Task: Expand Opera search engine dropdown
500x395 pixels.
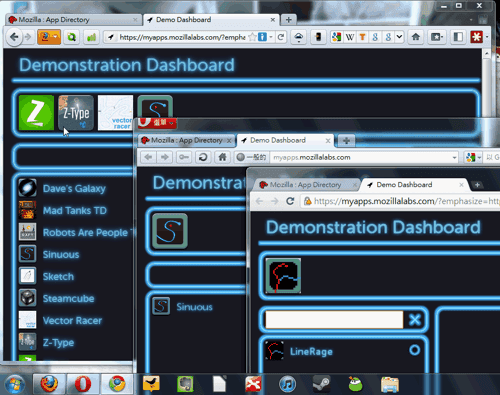Action: click(479, 157)
